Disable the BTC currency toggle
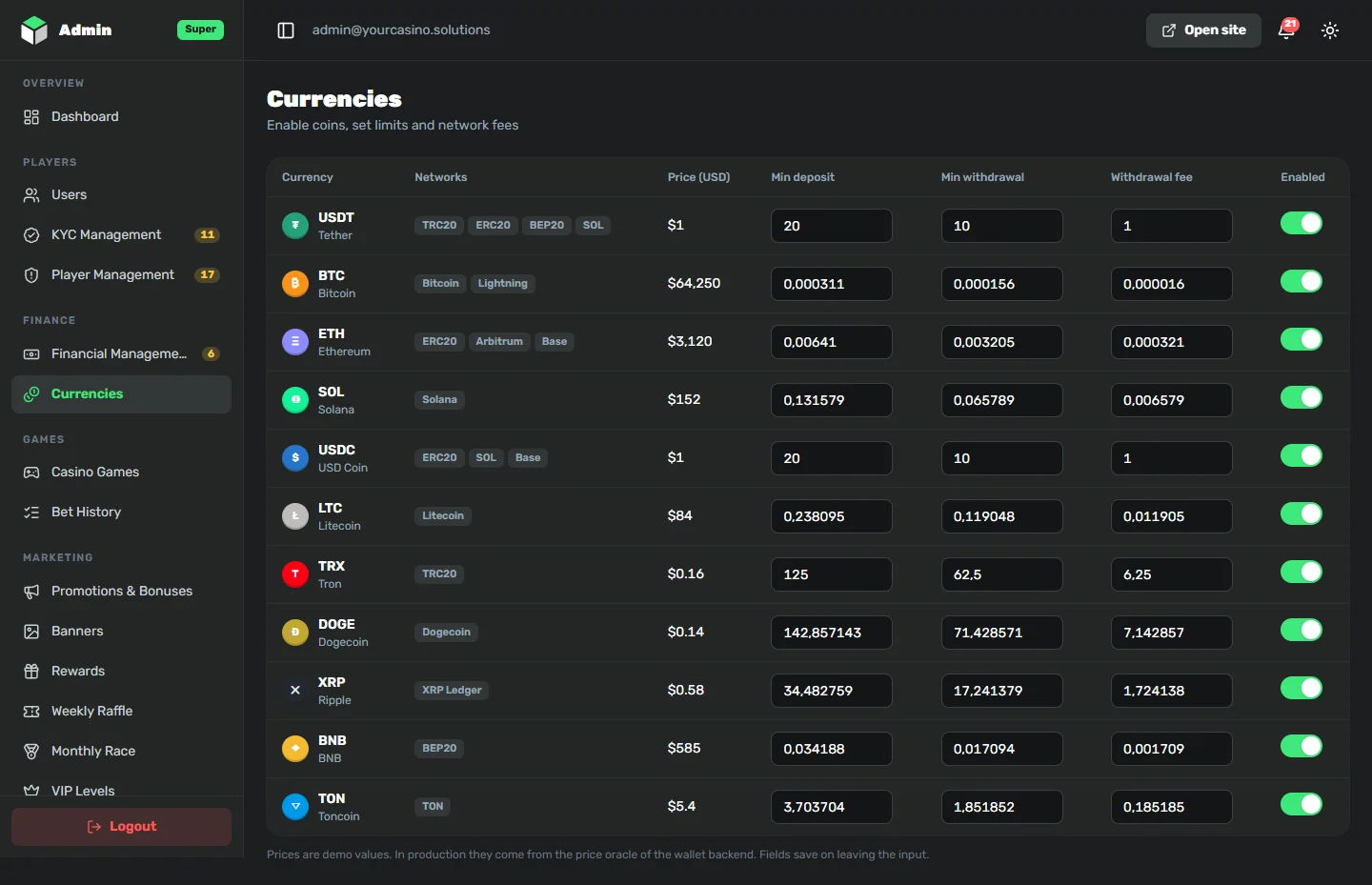 pyautogui.click(x=1301, y=281)
